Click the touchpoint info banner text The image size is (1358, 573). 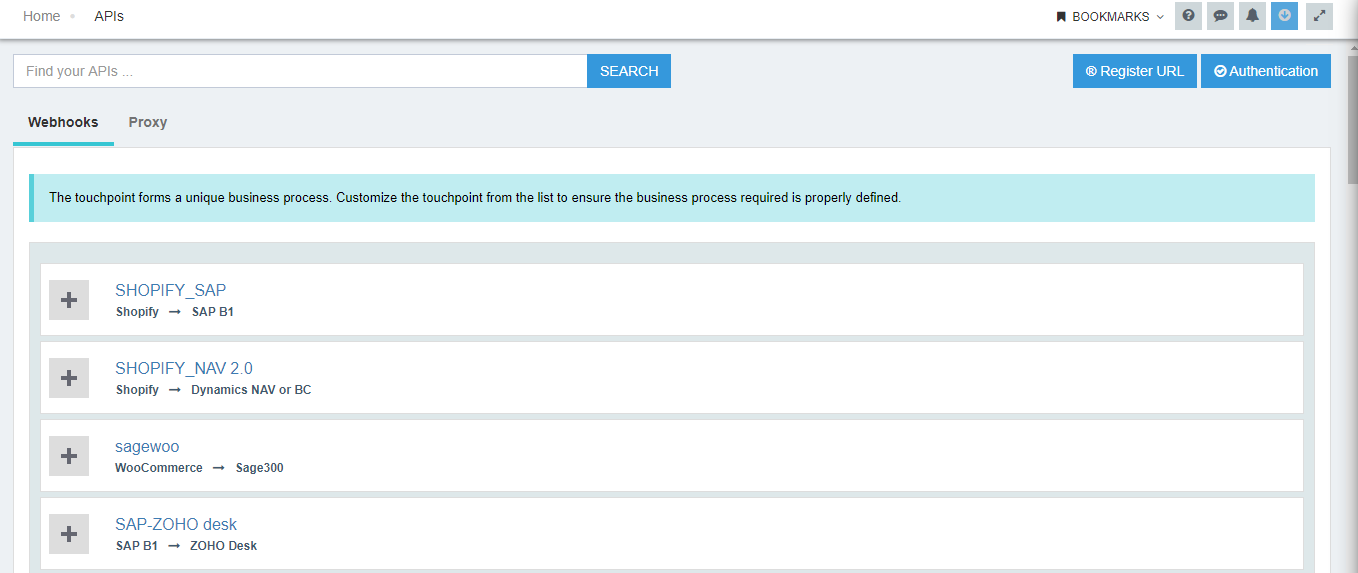coord(475,198)
